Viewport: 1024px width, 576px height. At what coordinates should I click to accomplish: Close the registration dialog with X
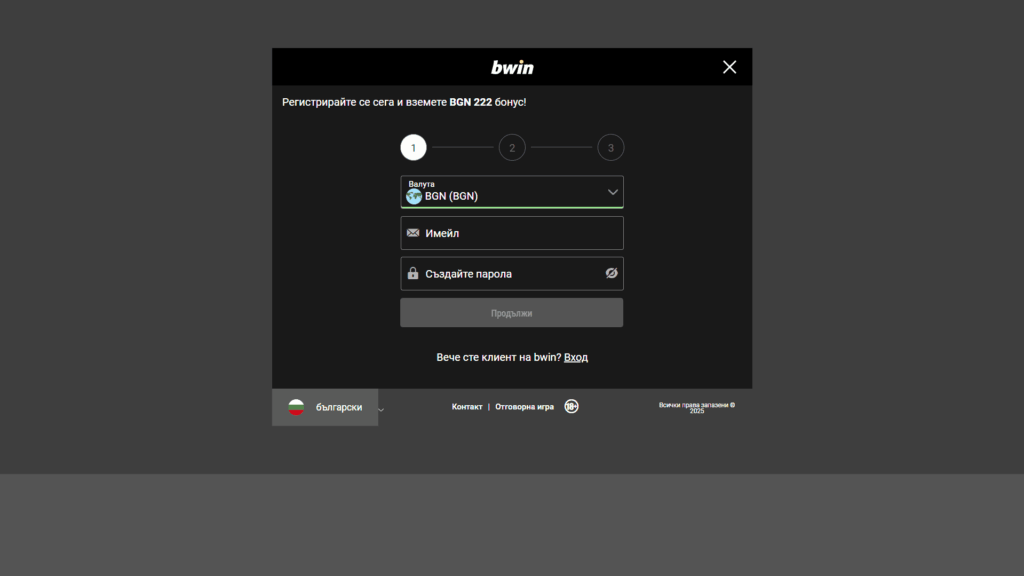(729, 67)
